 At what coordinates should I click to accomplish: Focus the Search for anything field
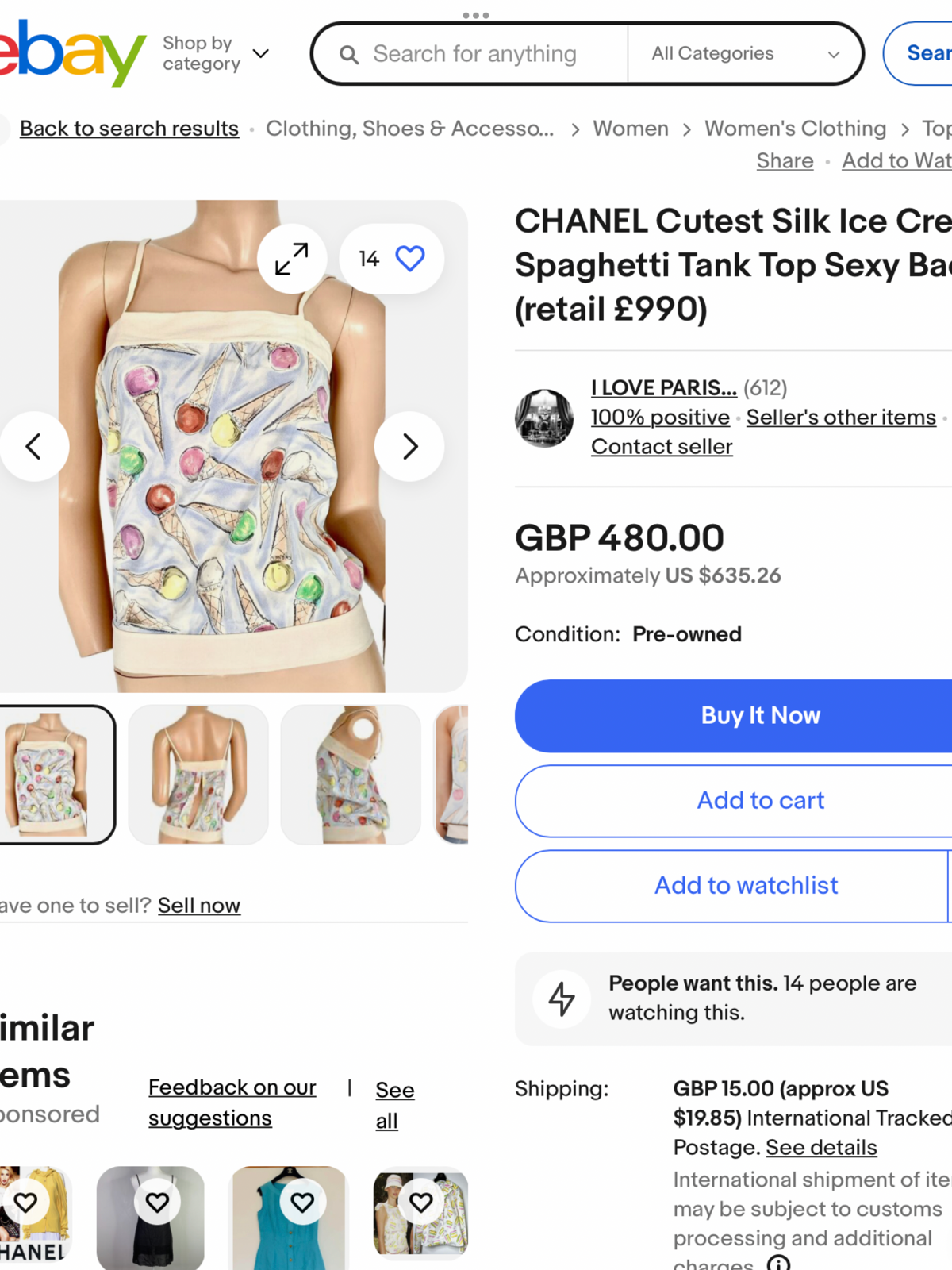coord(475,54)
